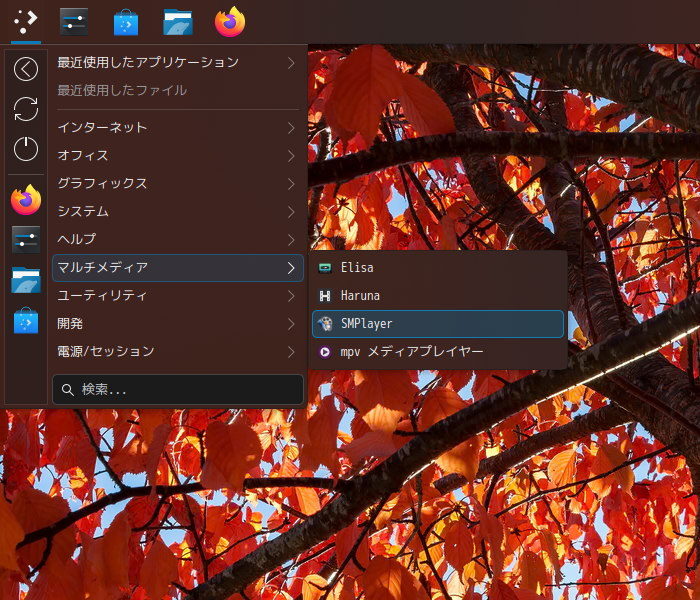
Task: Expand the 開発 category arrow
Action: click(x=291, y=324)
